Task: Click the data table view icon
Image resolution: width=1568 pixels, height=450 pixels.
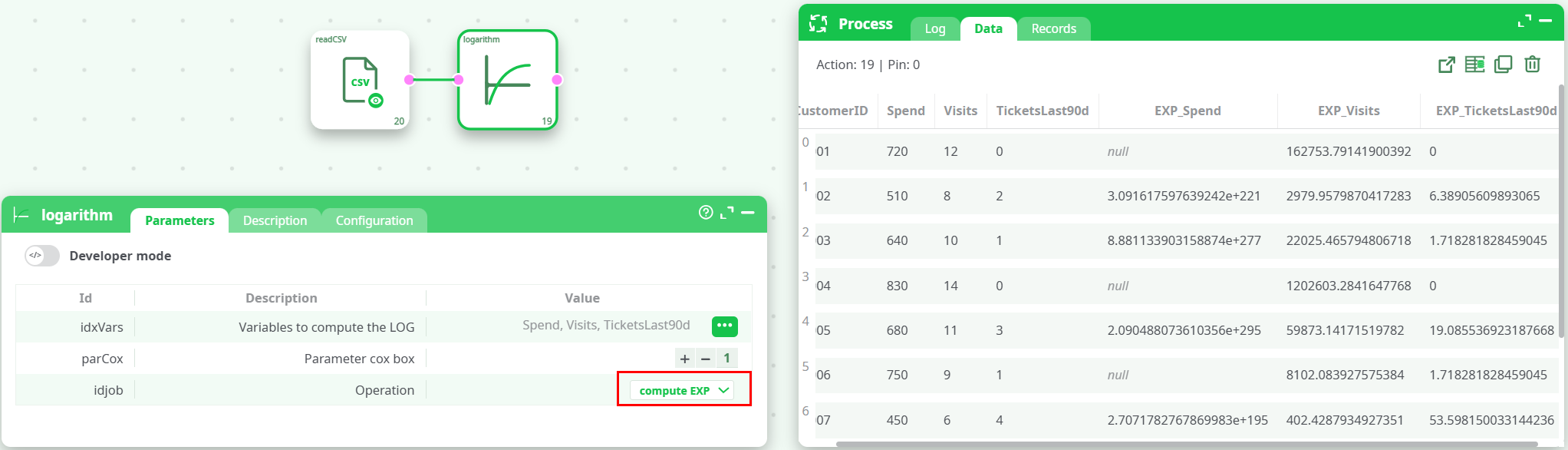Action: click(1474, 65)
